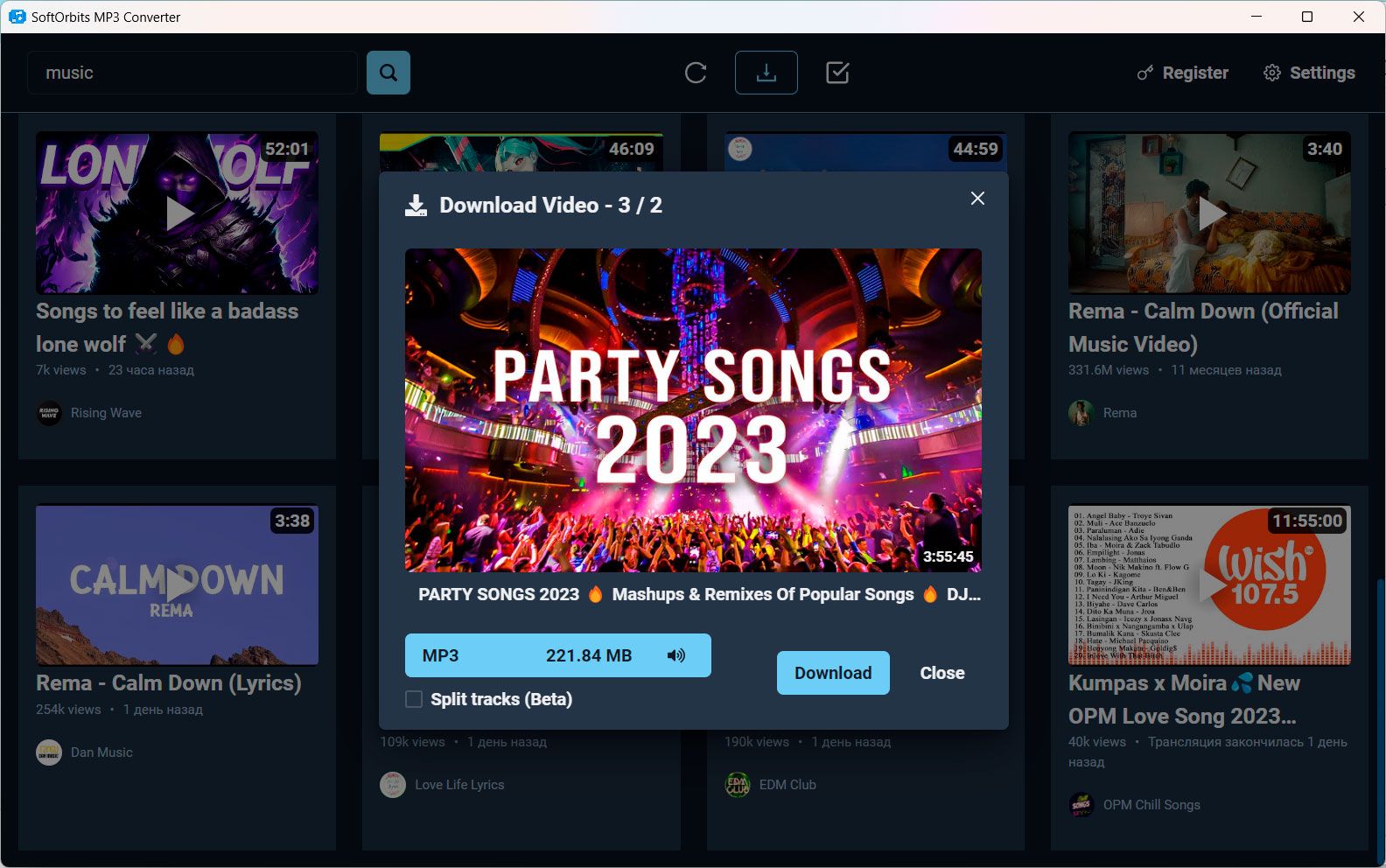Close the Download Video dialog with X
Image resolution: width=1386 pixels, height=868 pixels.
pyautogui.click(x=977, y=199)
